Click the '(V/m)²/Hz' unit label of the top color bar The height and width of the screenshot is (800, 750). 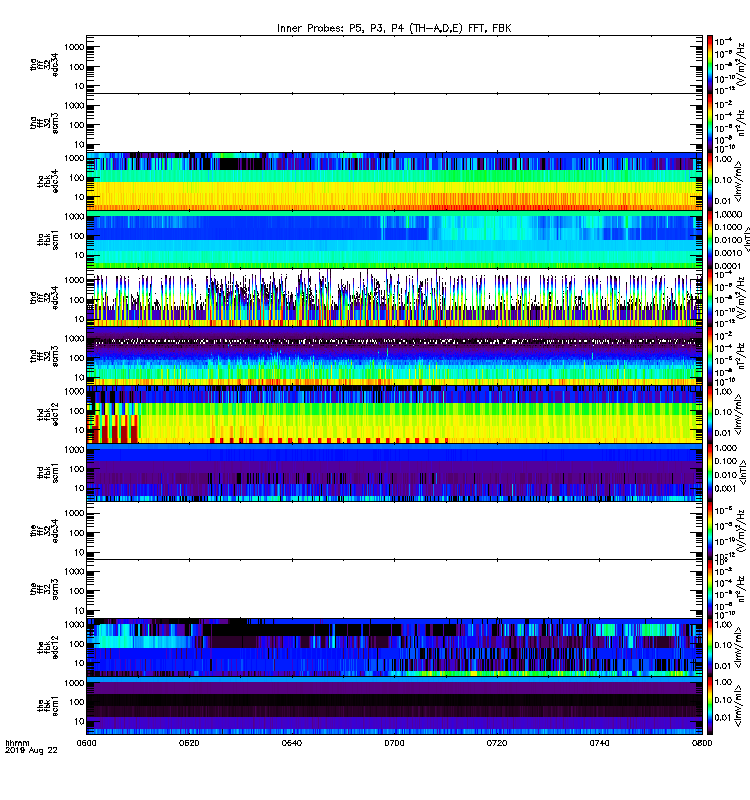tap(742, 65)
